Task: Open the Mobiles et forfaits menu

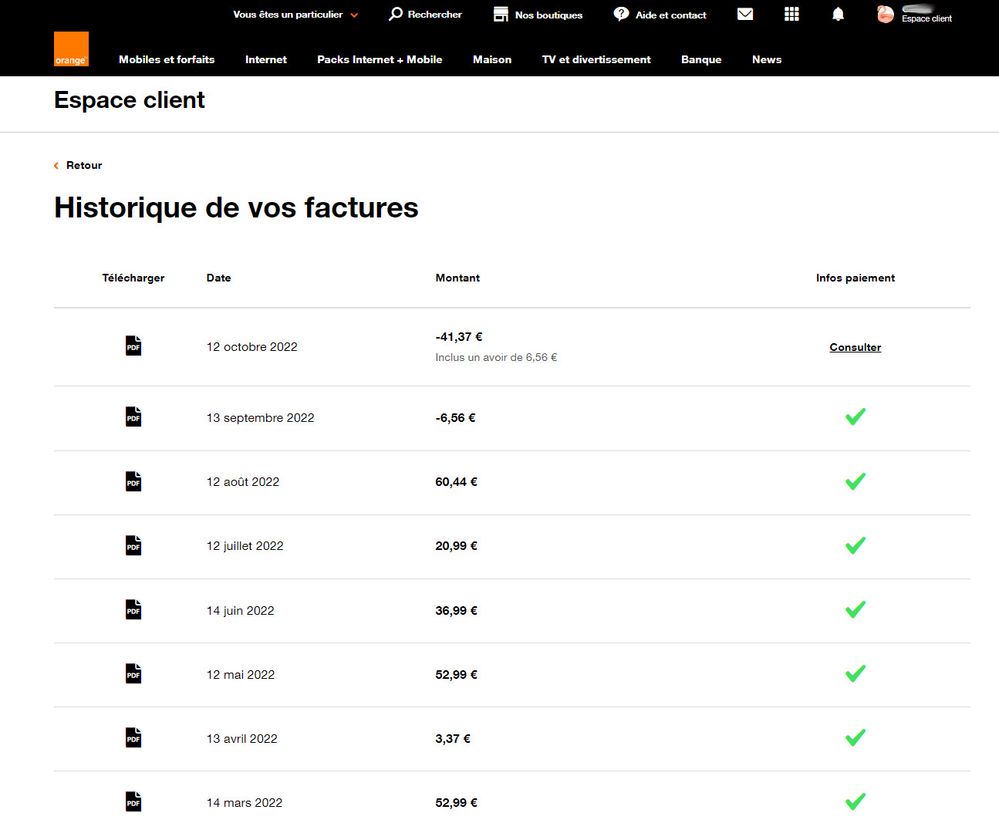Action: [x=166, y=60]
